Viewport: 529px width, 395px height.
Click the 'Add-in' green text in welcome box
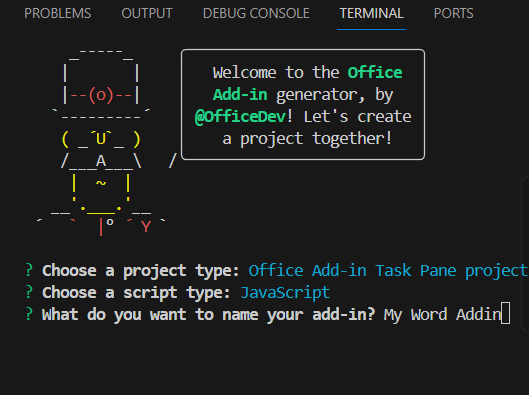[x=240, y=95]
